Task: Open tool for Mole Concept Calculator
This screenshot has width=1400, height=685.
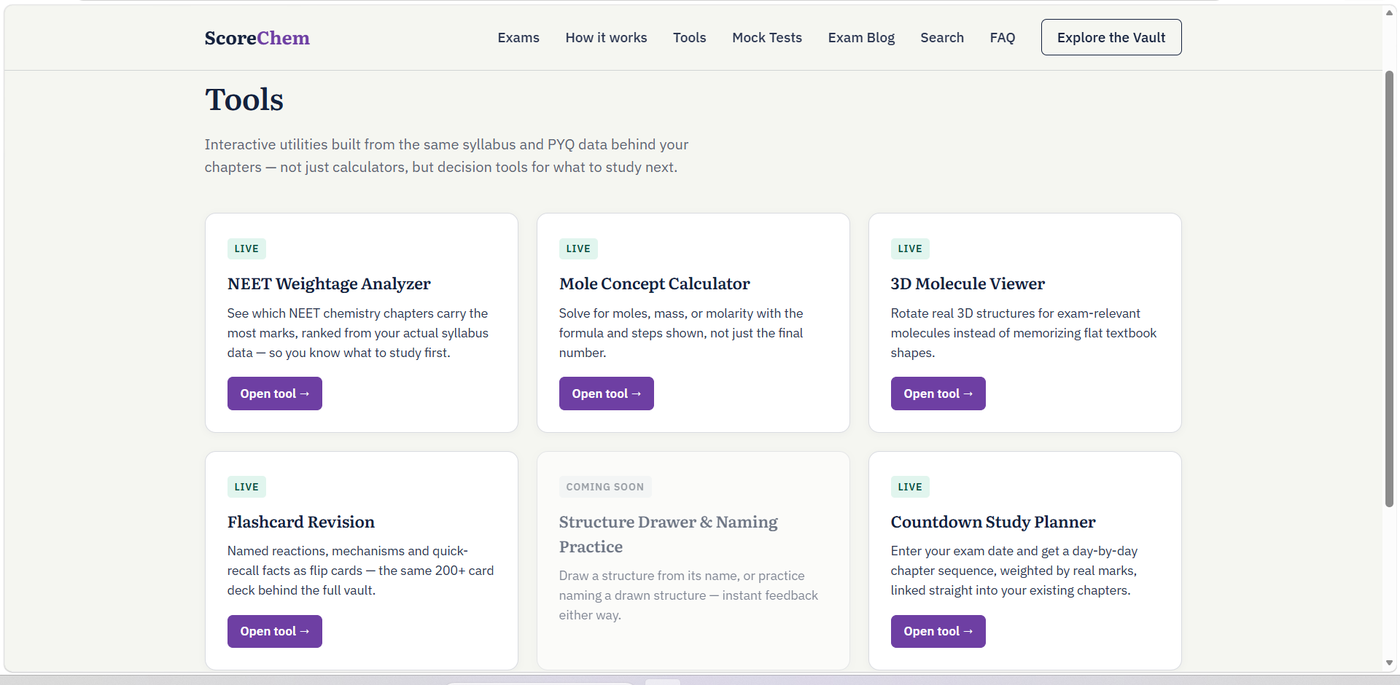Action: click(606, 394)
